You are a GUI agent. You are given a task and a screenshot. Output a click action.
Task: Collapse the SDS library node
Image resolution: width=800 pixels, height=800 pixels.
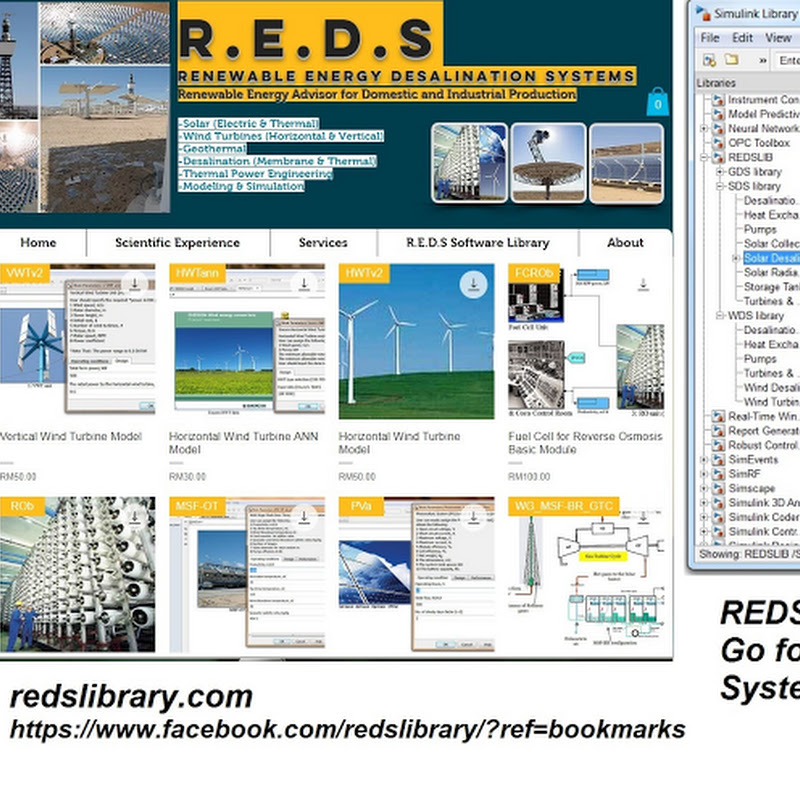[720, 186]
